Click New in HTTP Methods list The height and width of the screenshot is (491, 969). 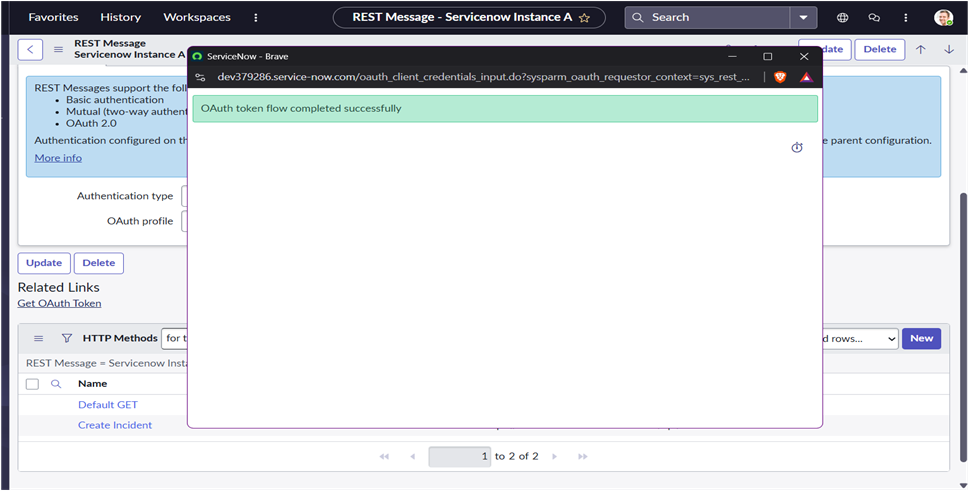921,338
